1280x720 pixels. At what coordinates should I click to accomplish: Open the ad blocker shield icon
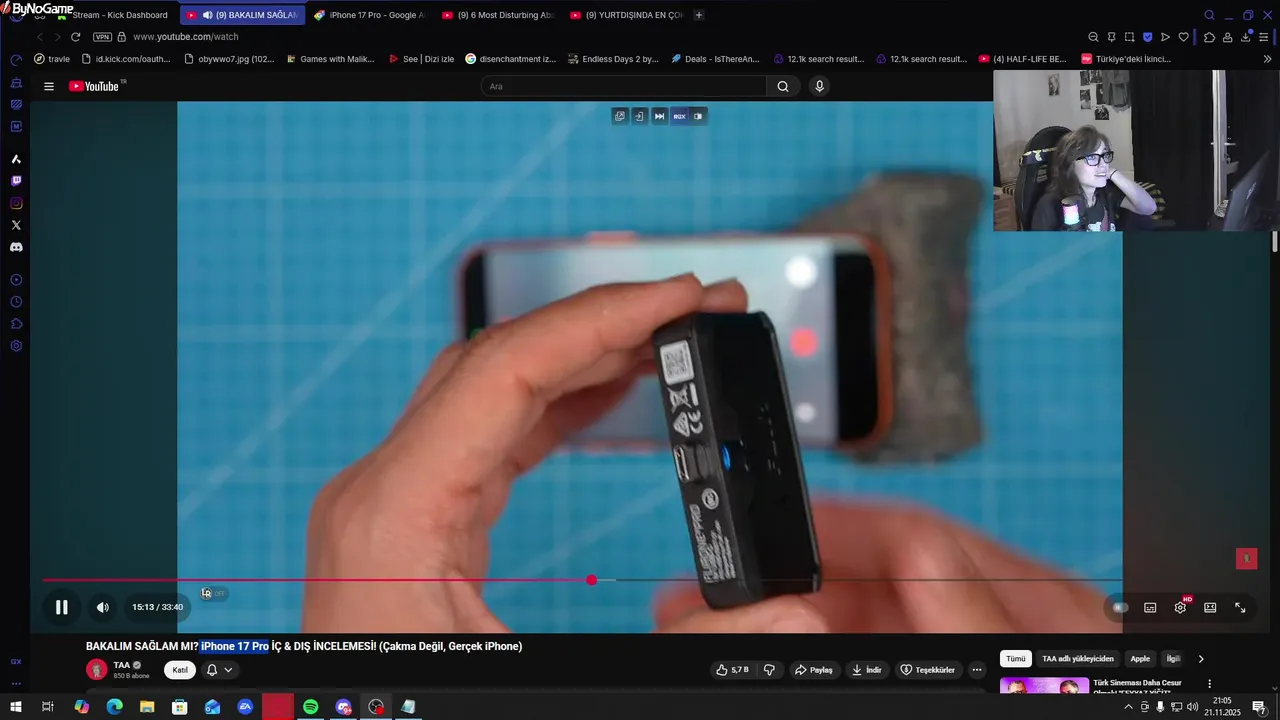tap(1147, 37)
